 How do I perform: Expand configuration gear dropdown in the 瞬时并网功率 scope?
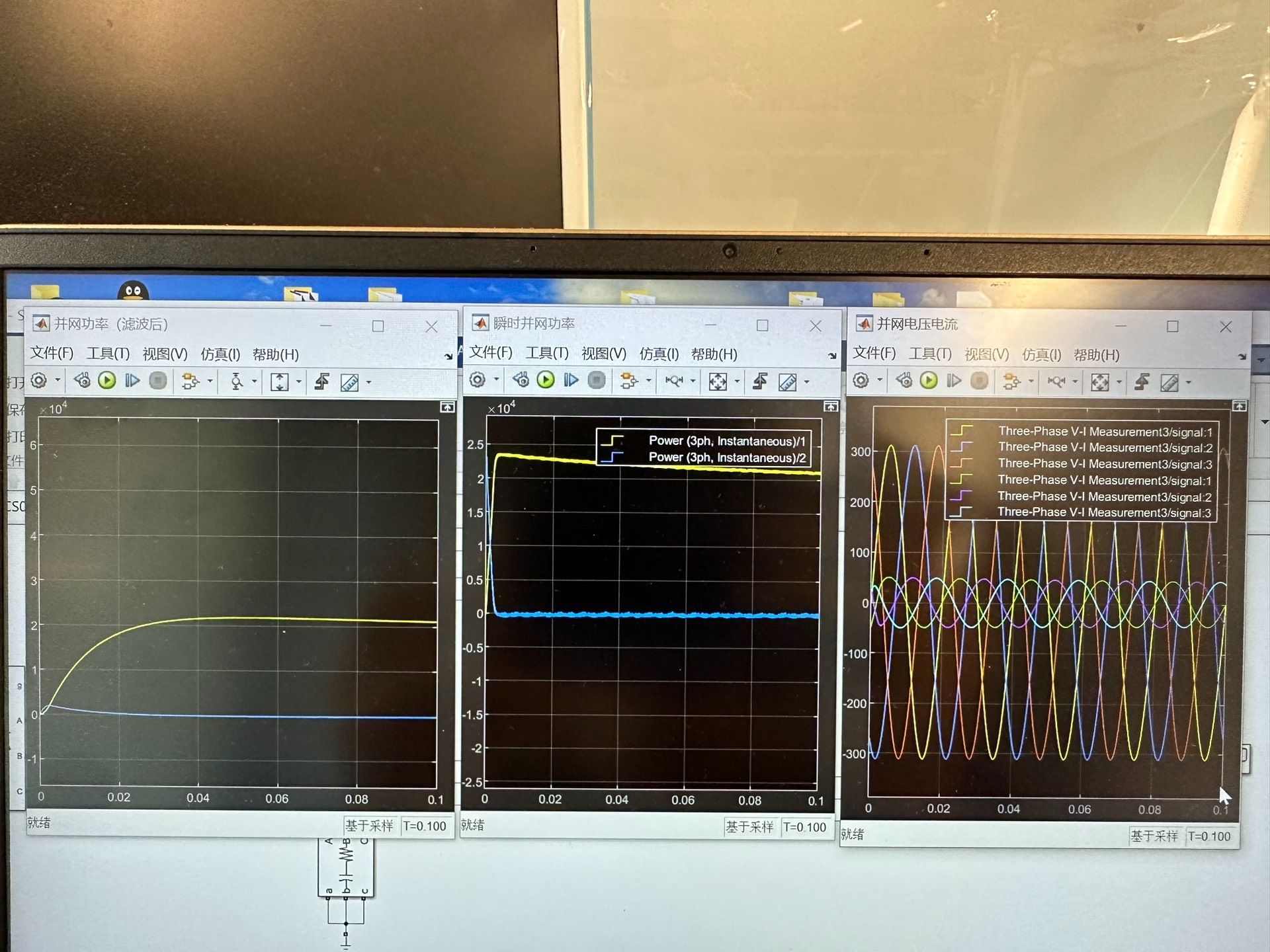click(x=496, y=380)
